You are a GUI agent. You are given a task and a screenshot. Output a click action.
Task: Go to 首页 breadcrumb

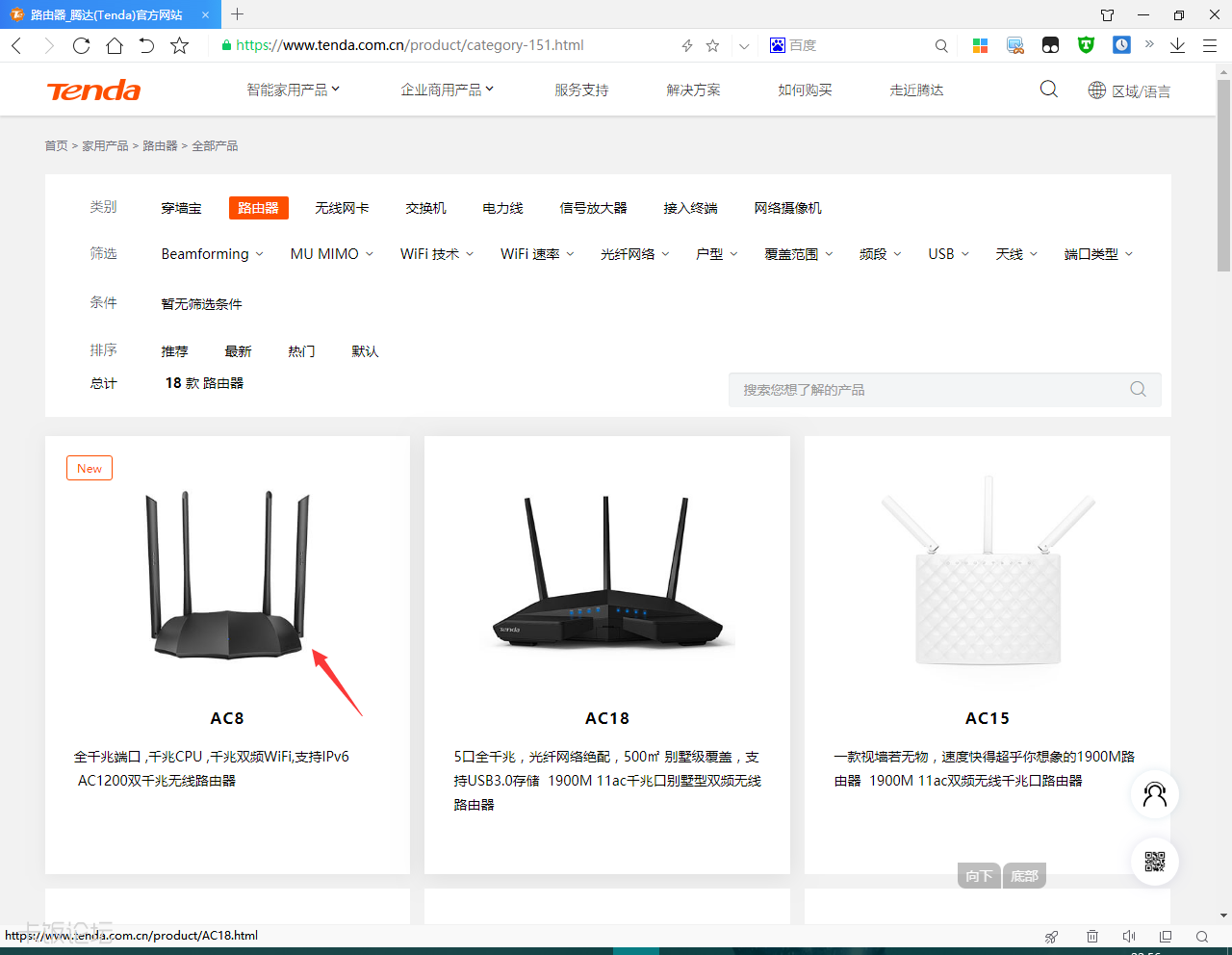[x=56, y=145]
